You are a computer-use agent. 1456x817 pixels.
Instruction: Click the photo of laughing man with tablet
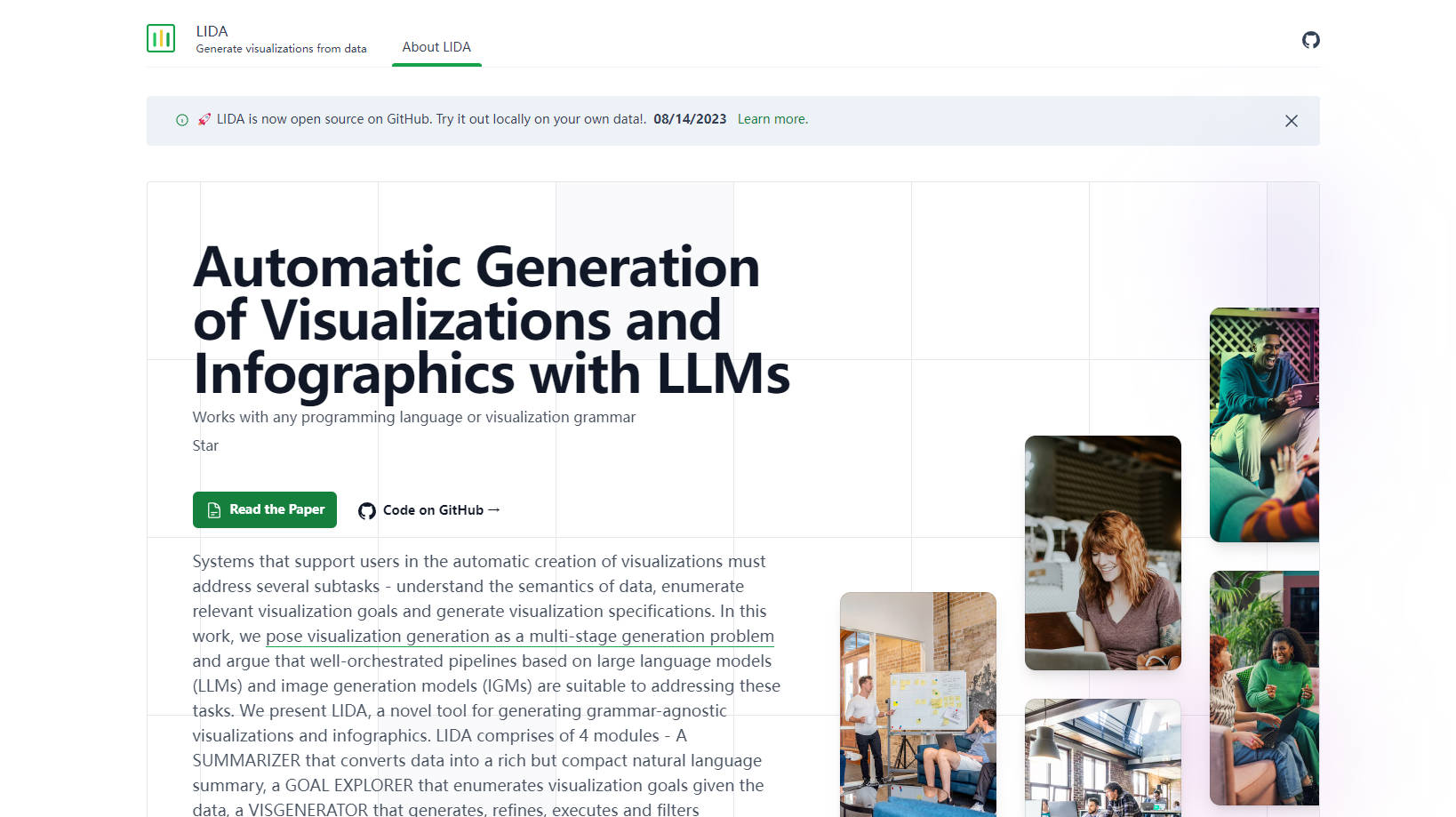coord(1263,424)
